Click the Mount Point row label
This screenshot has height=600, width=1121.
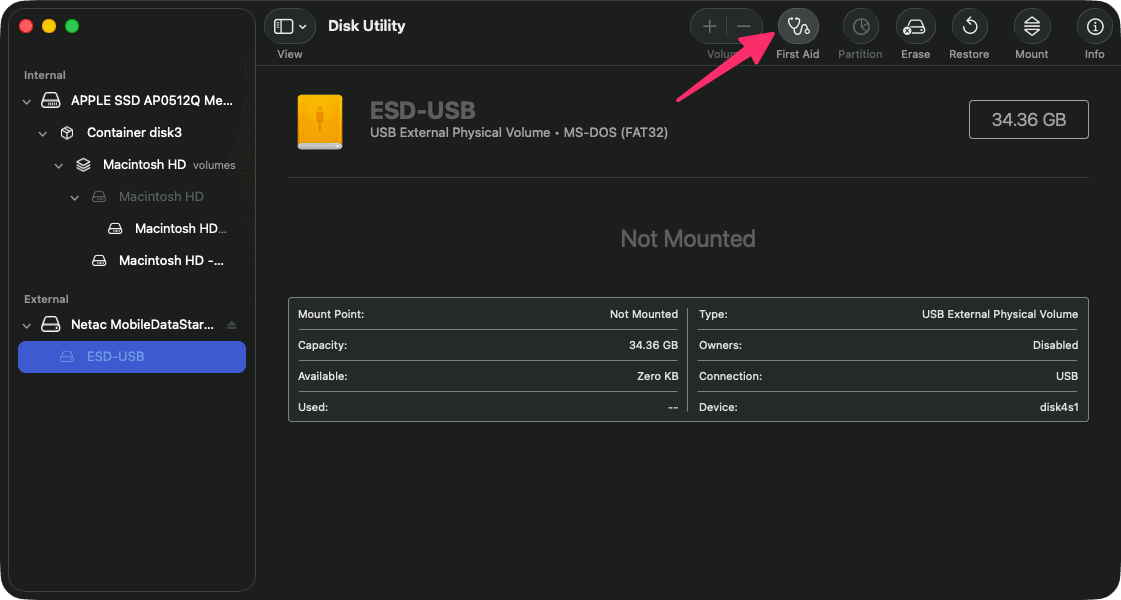(x=331, y=314)
